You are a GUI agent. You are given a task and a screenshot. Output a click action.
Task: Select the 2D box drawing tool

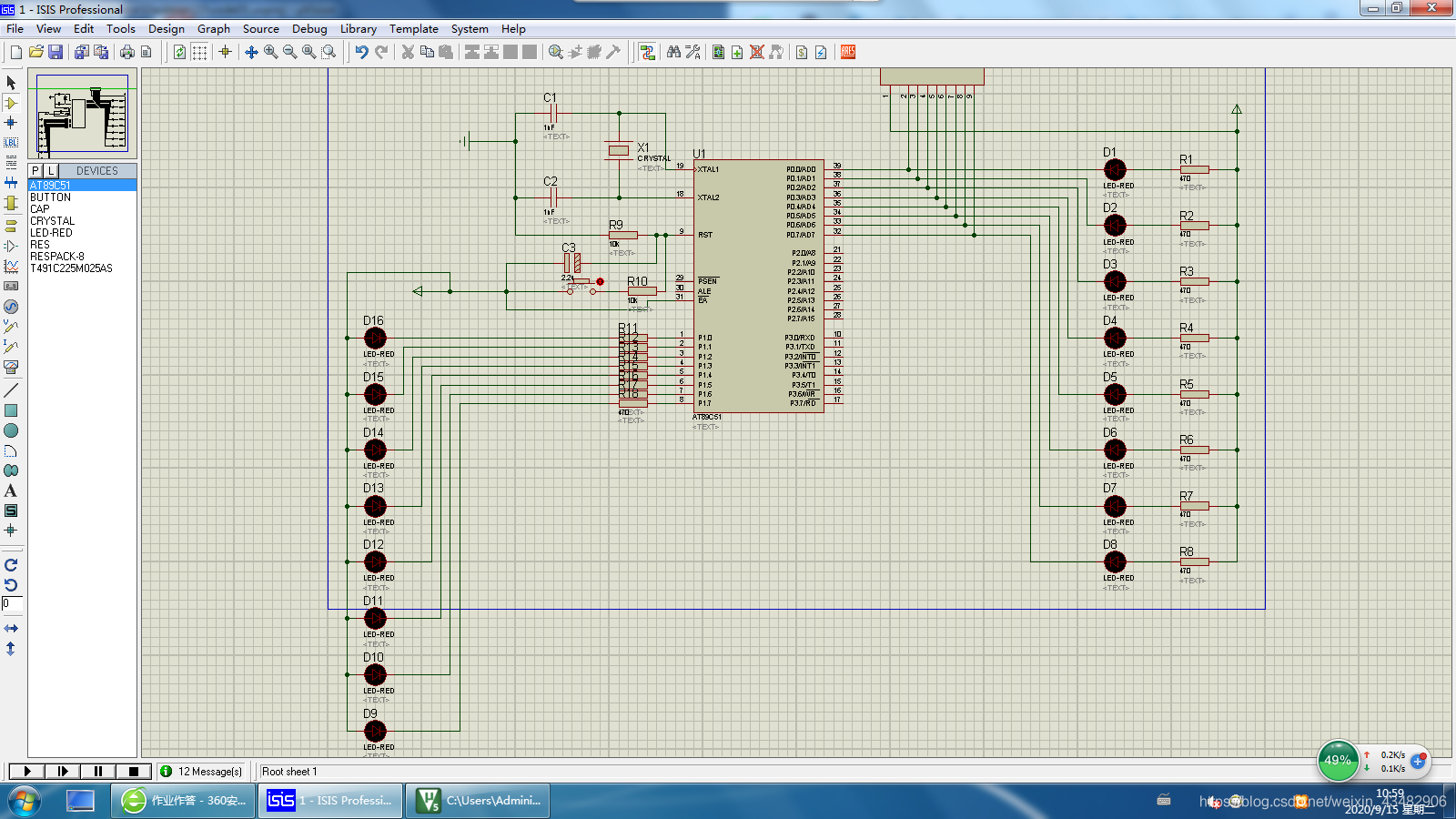pos(11,410)
